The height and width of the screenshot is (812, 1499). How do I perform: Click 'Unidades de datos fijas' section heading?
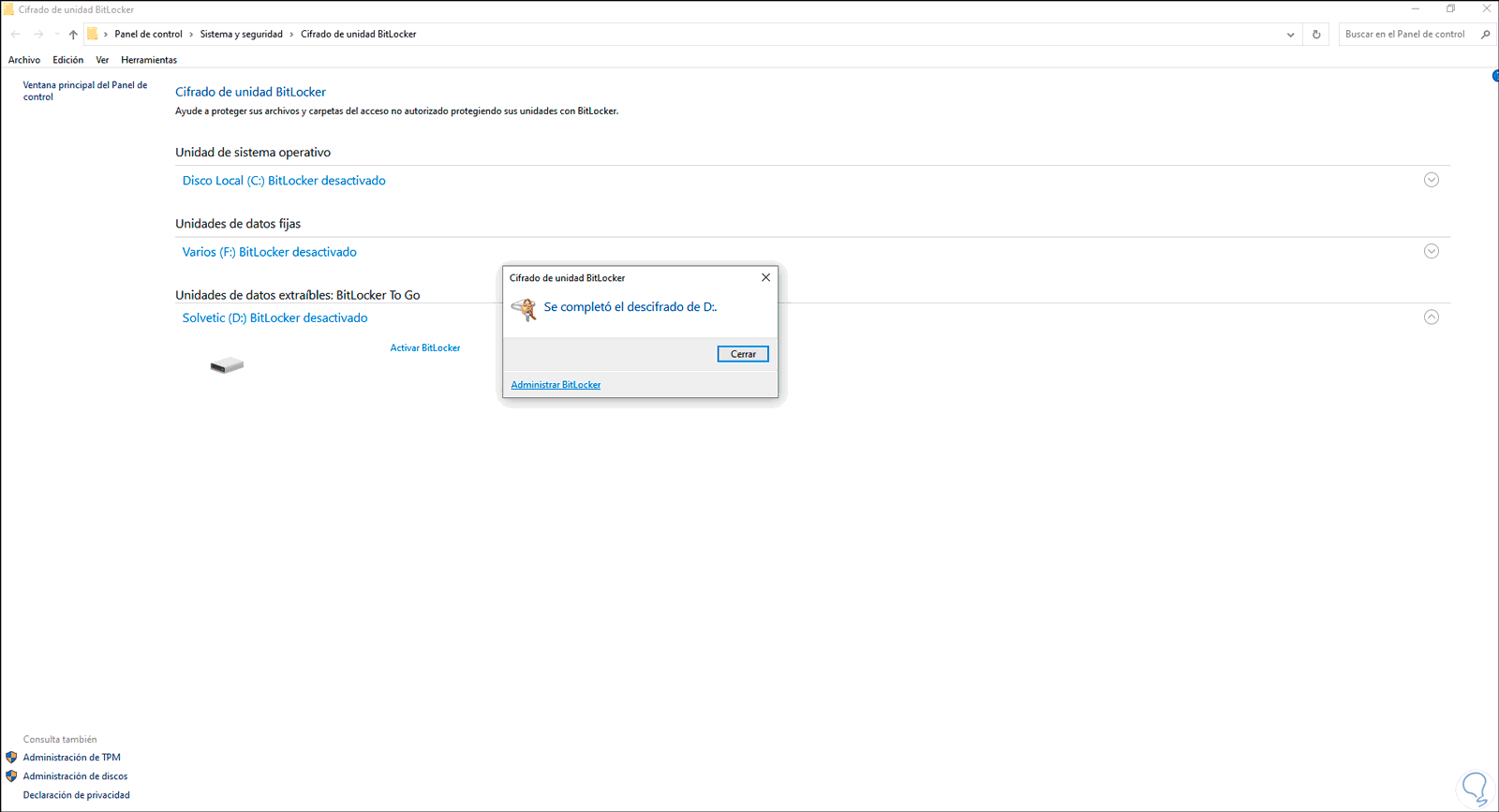click(238, 224)
